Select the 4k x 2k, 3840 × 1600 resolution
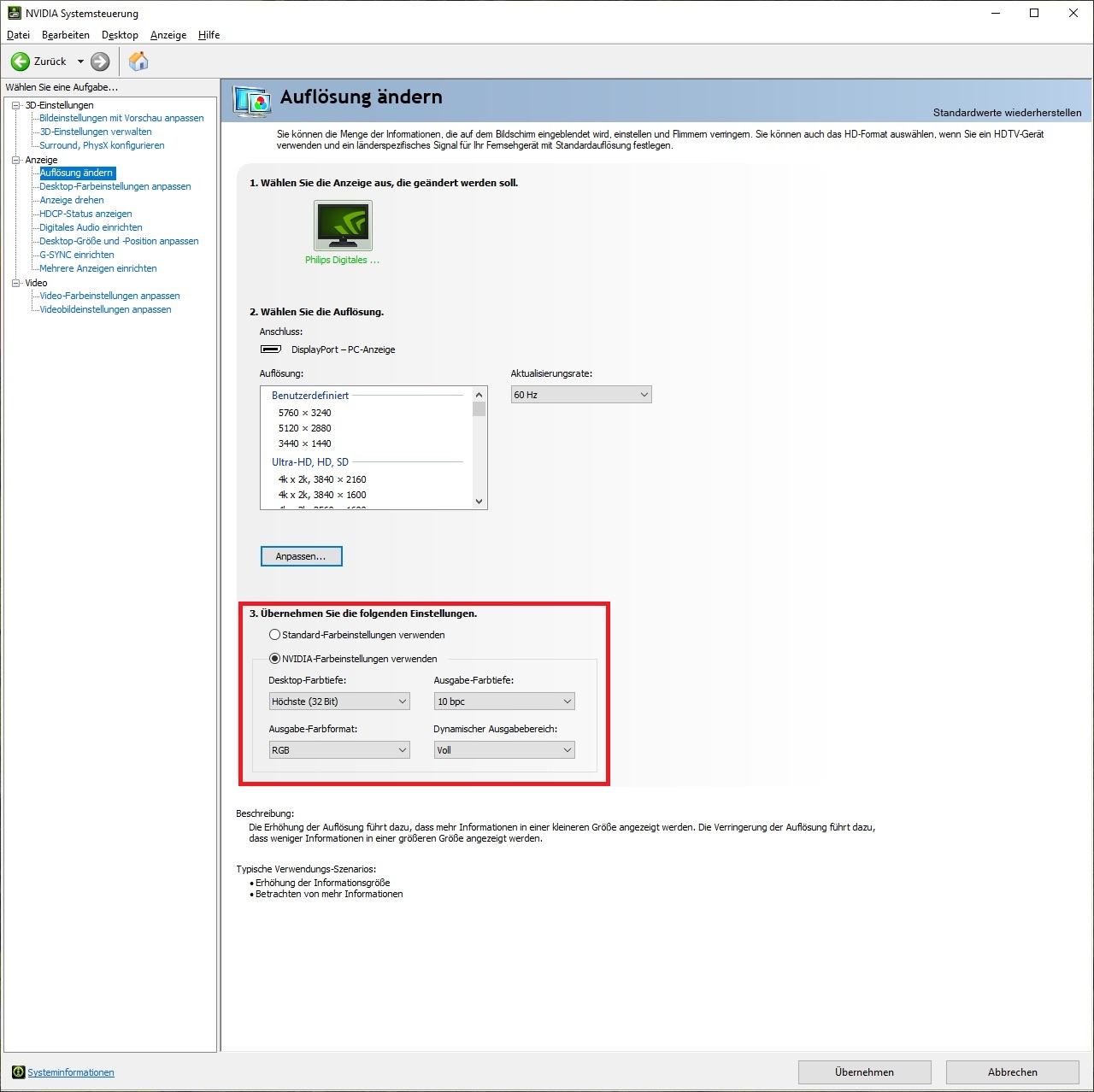Screen dimensions: 1094x1092 tap(322, 495)
